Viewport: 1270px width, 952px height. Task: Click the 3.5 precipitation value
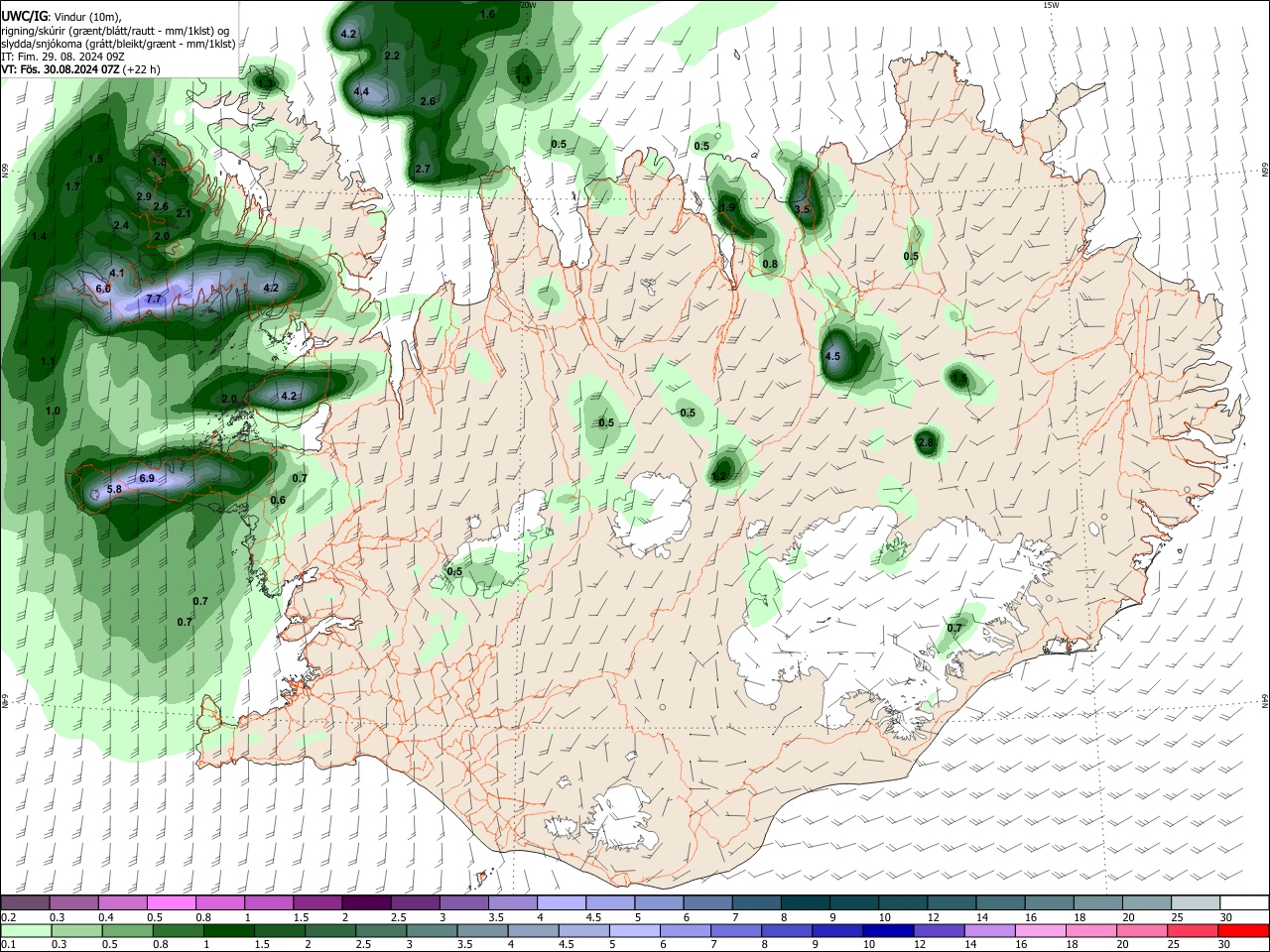tap(803, 209)
